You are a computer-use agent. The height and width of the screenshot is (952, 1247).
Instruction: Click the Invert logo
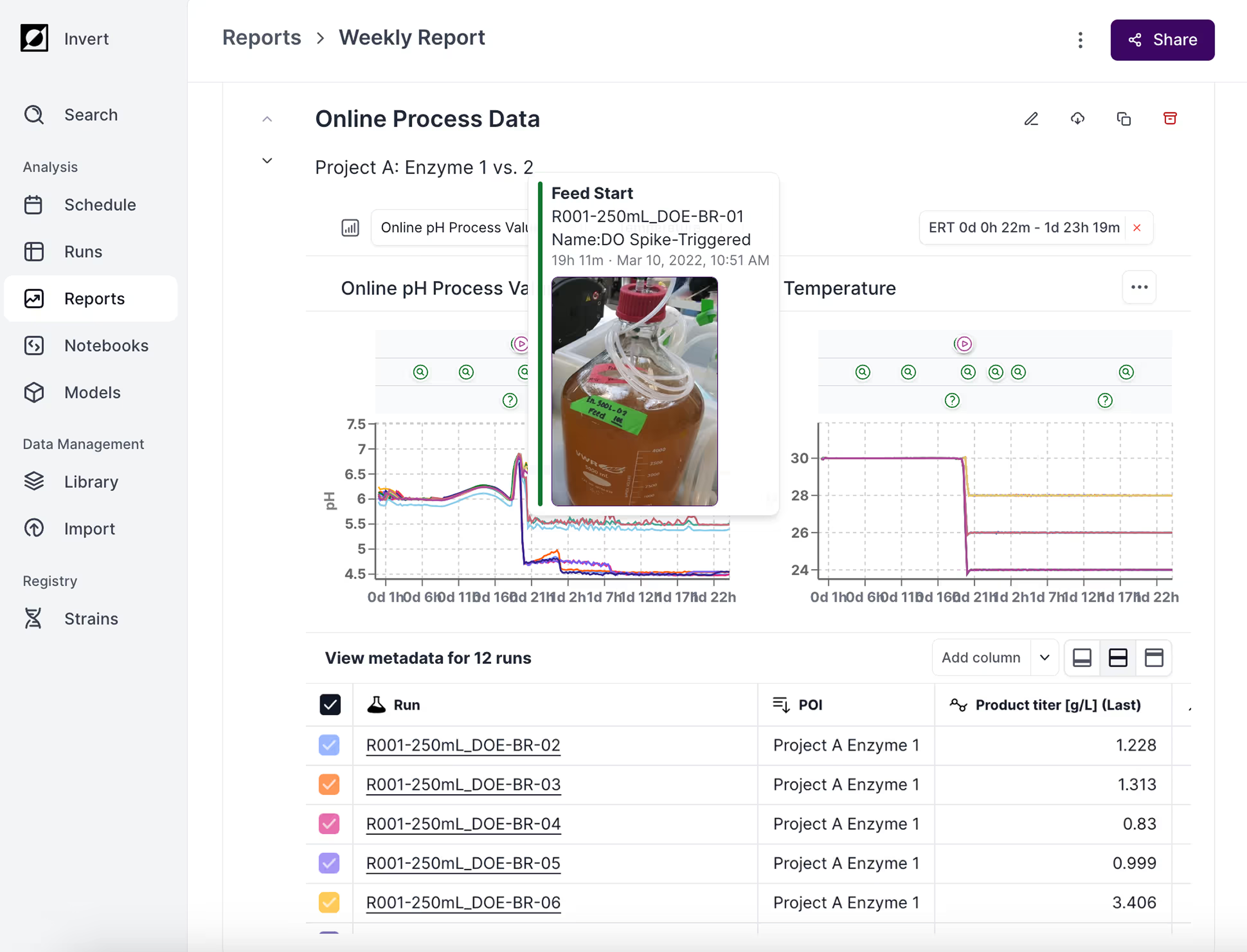click(35, 38)
